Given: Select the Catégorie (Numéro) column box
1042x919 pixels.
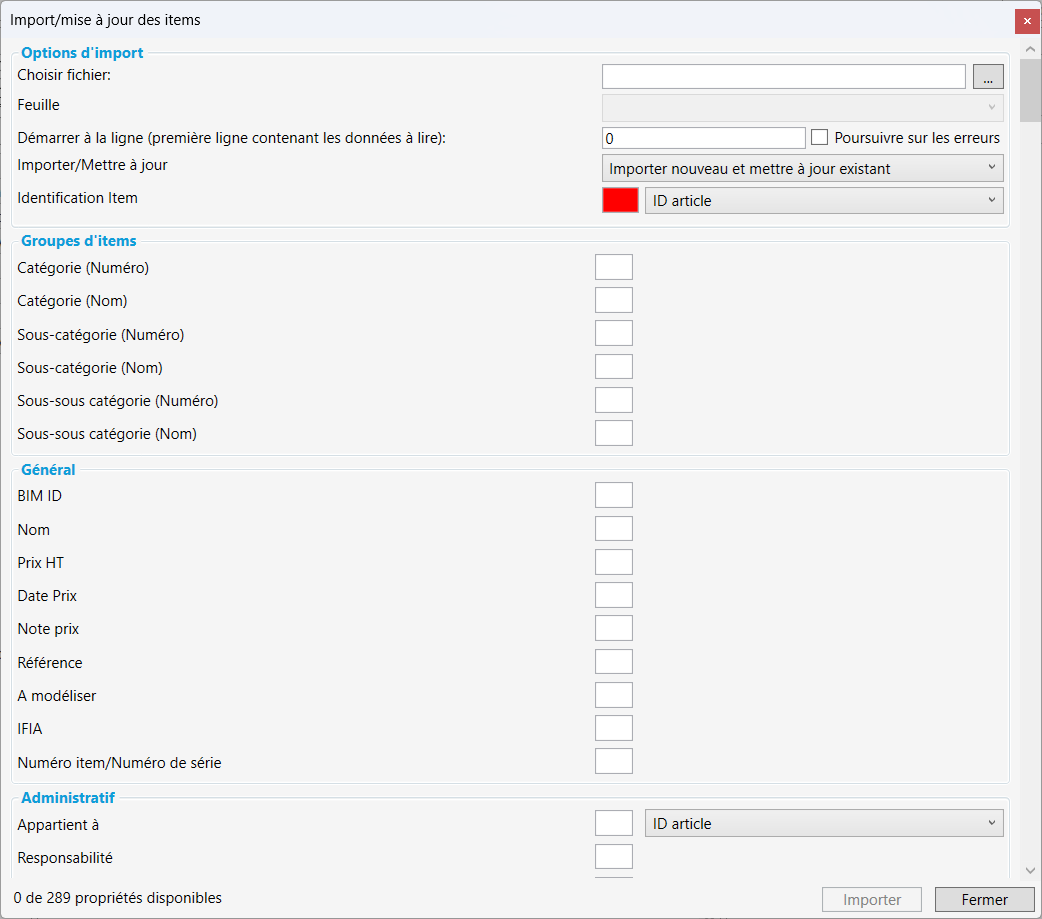Looking at the screenshot, I should [614, 267].
